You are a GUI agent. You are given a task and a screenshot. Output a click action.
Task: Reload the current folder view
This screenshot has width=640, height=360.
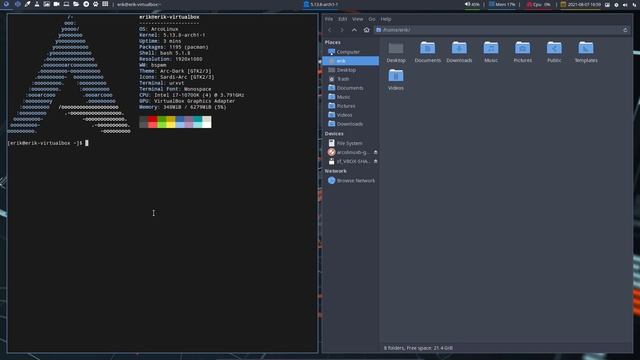(x=625, y=30)
